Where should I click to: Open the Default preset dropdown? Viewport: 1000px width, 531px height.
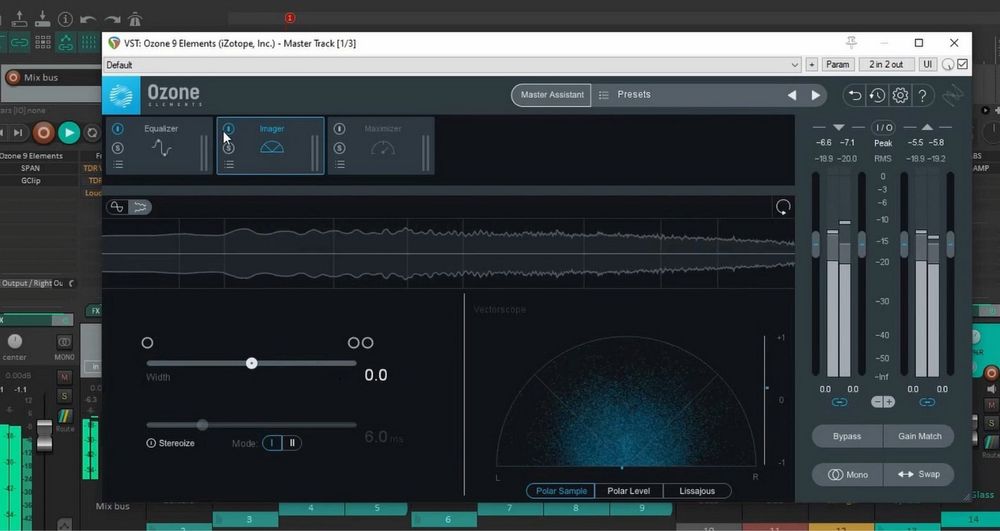(x=452, y=64)
